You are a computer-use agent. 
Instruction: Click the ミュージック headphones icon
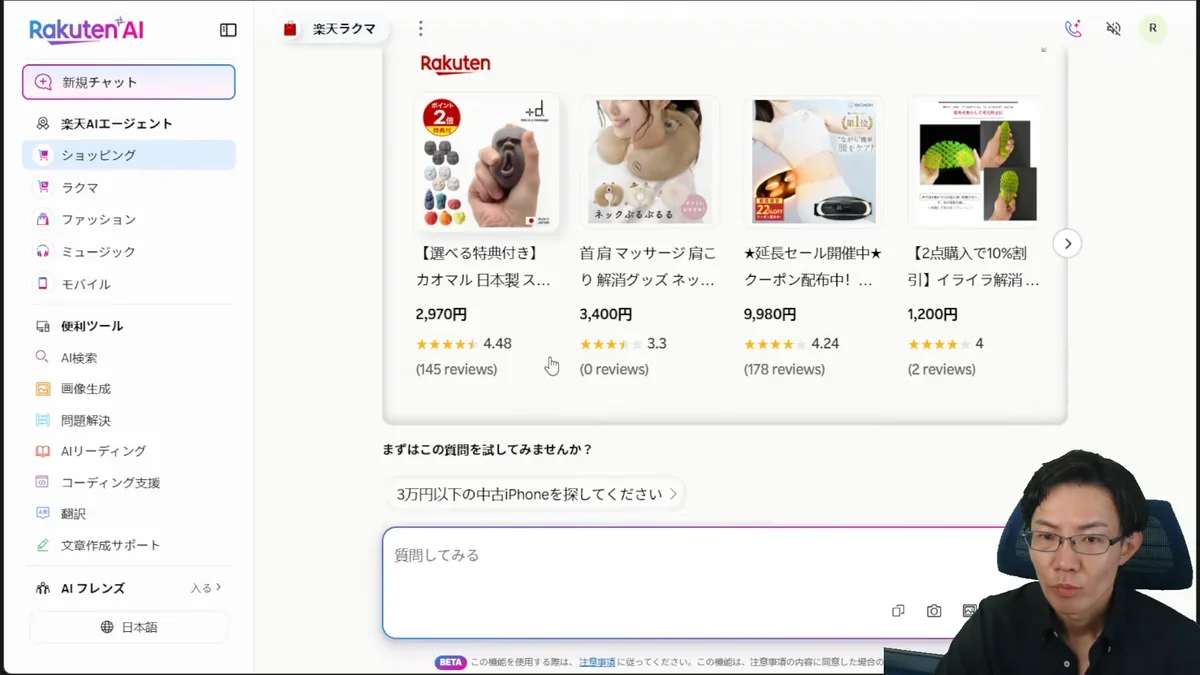(42, 251)
